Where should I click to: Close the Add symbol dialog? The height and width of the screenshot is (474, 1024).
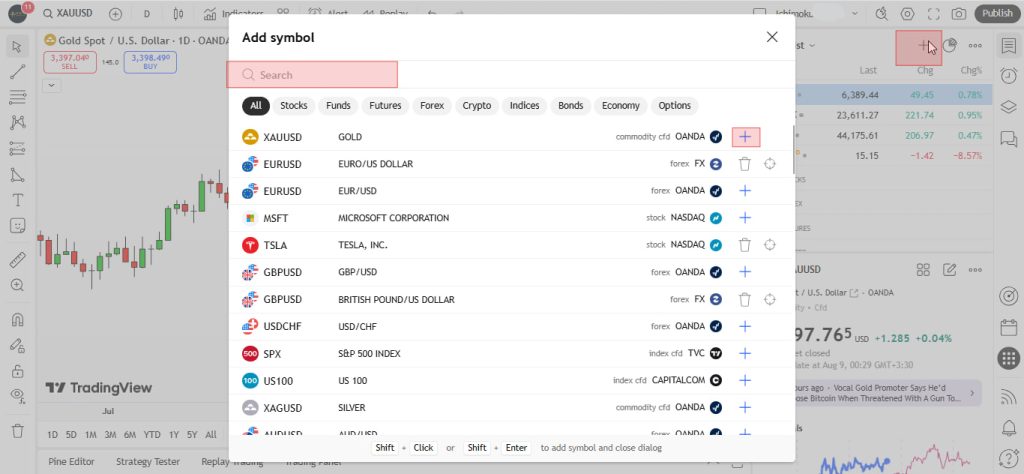pos(772,37)
